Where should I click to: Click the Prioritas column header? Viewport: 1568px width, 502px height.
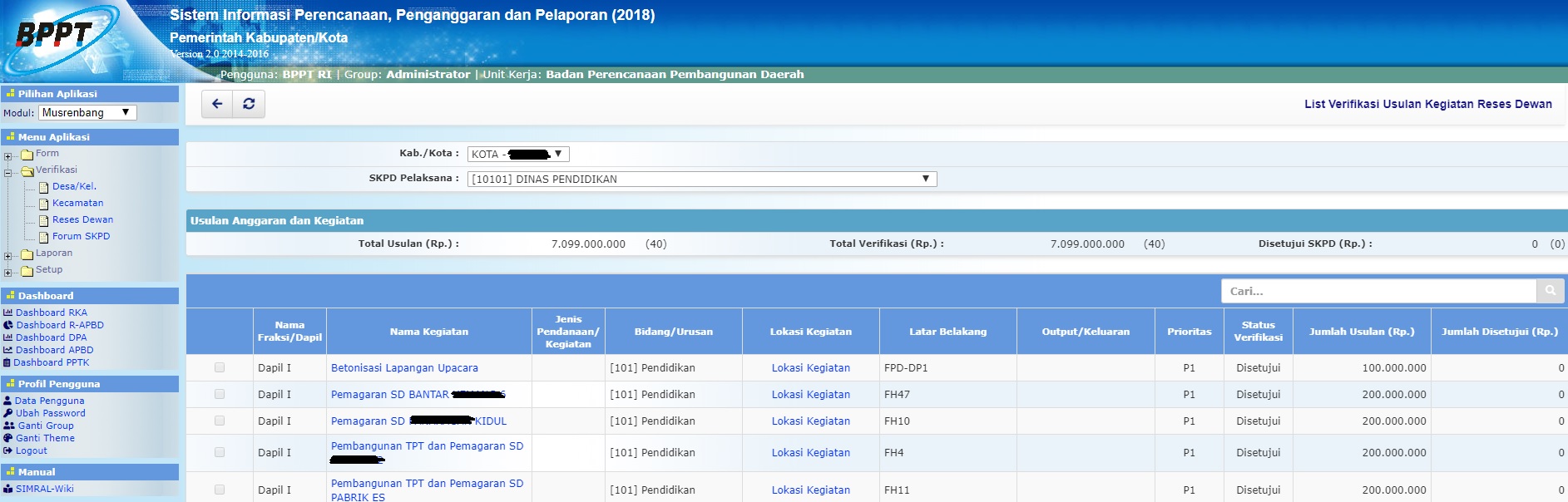click(x=1190, y=332)
